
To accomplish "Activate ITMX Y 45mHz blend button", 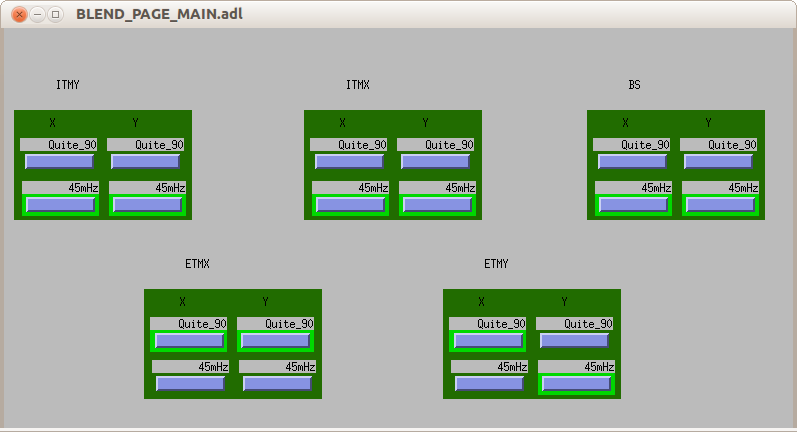I will [x=436, y=204].
